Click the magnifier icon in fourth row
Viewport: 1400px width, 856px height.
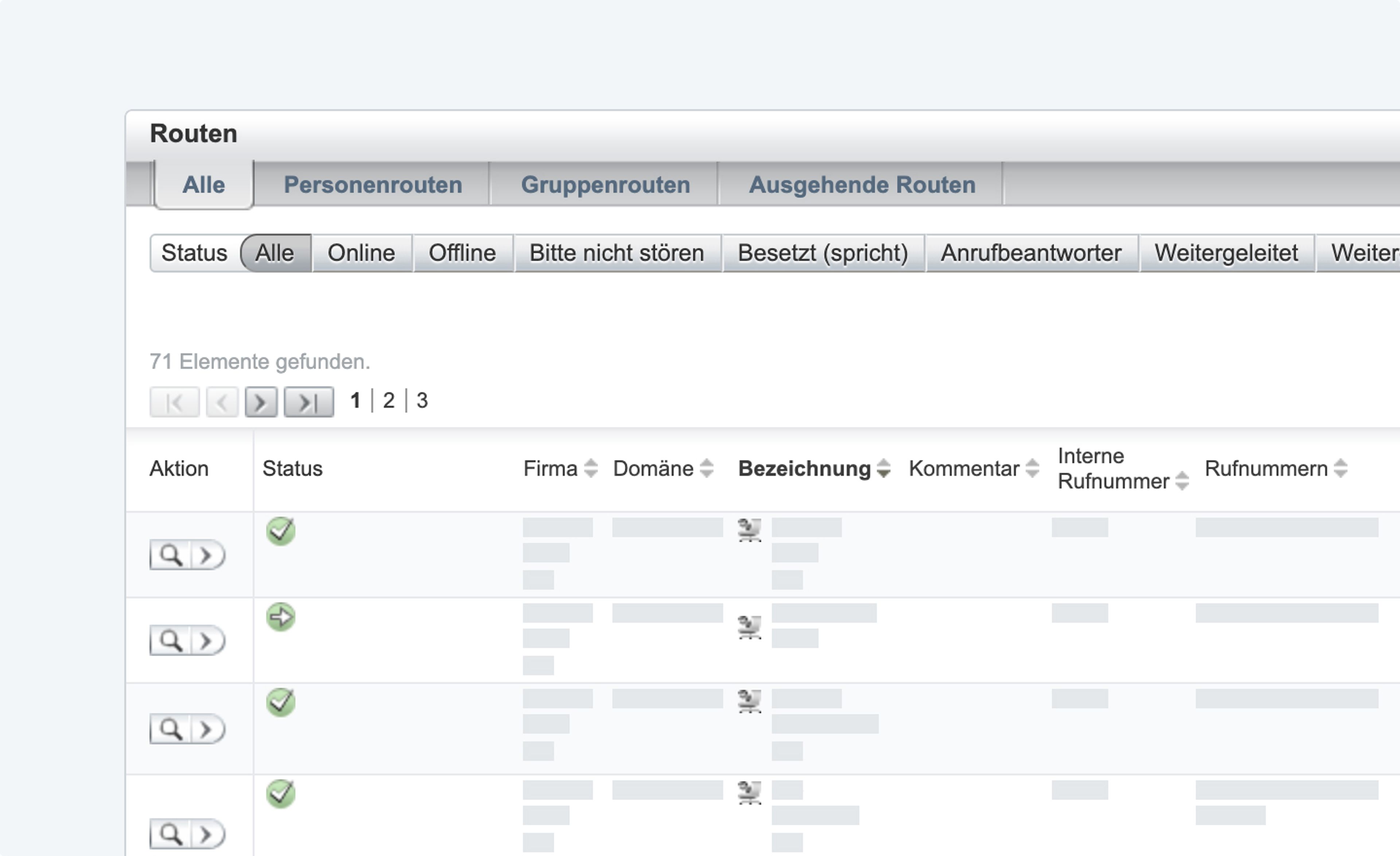(171, 834)
